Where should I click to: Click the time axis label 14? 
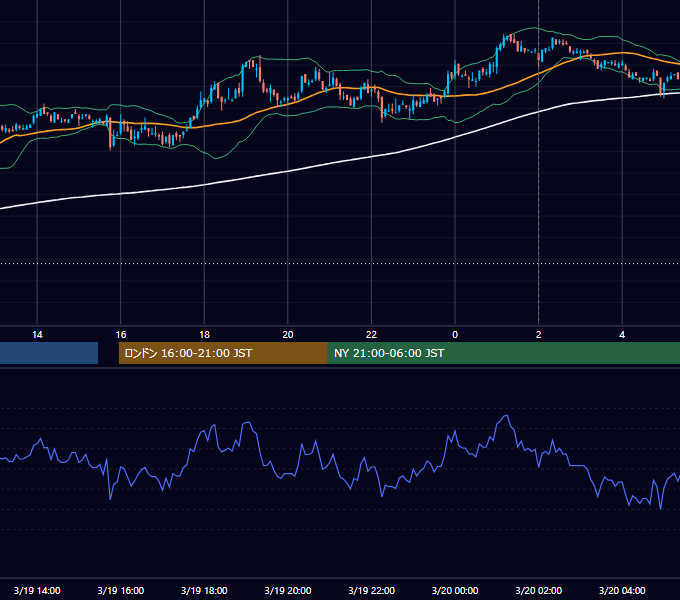[x=37, y=335]
